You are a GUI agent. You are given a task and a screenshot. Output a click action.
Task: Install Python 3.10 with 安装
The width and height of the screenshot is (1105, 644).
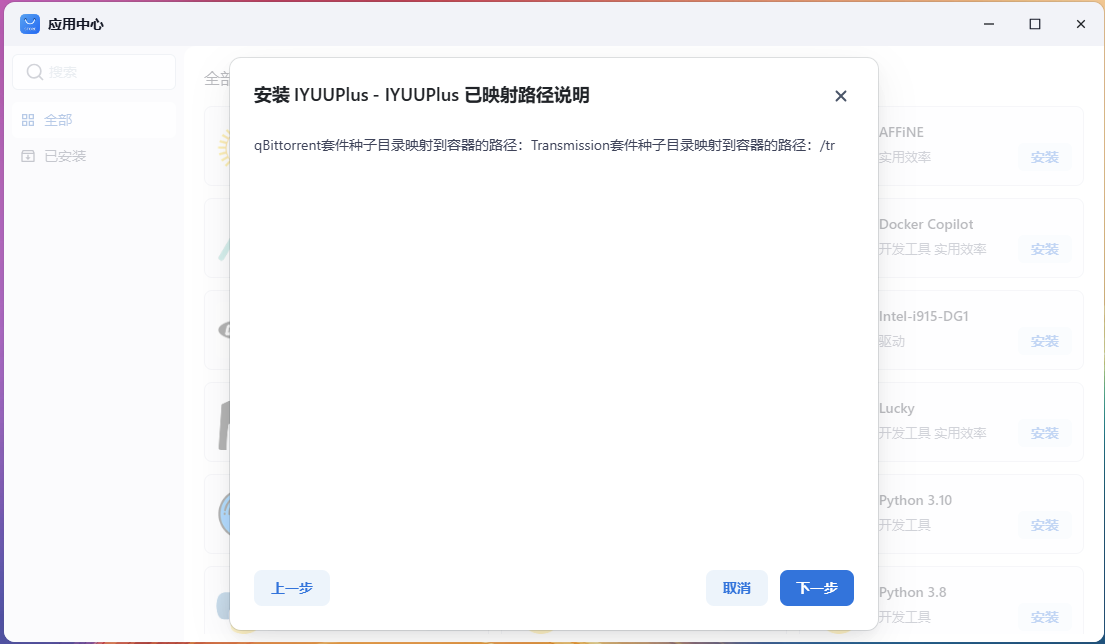[x=1044, y=525]
